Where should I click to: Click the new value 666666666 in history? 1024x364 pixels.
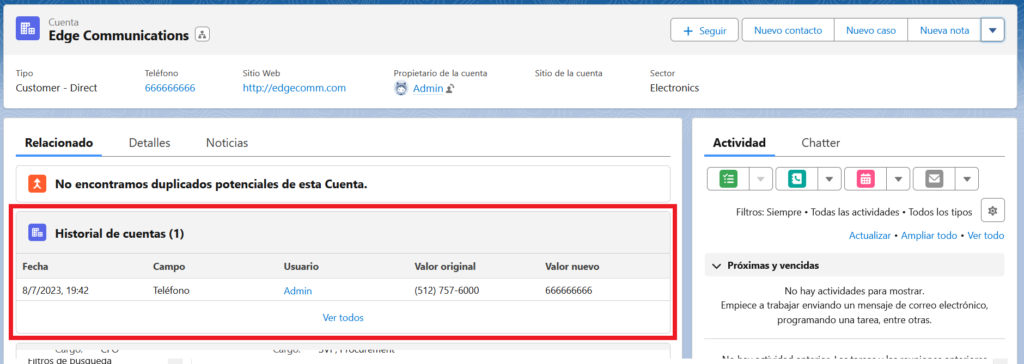click(x=569, y=291)
